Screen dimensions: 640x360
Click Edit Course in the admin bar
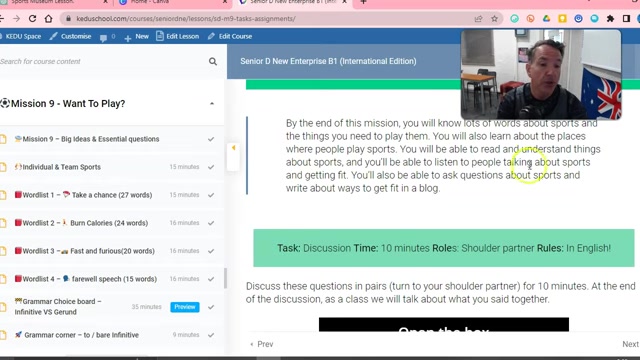point(230,36)
